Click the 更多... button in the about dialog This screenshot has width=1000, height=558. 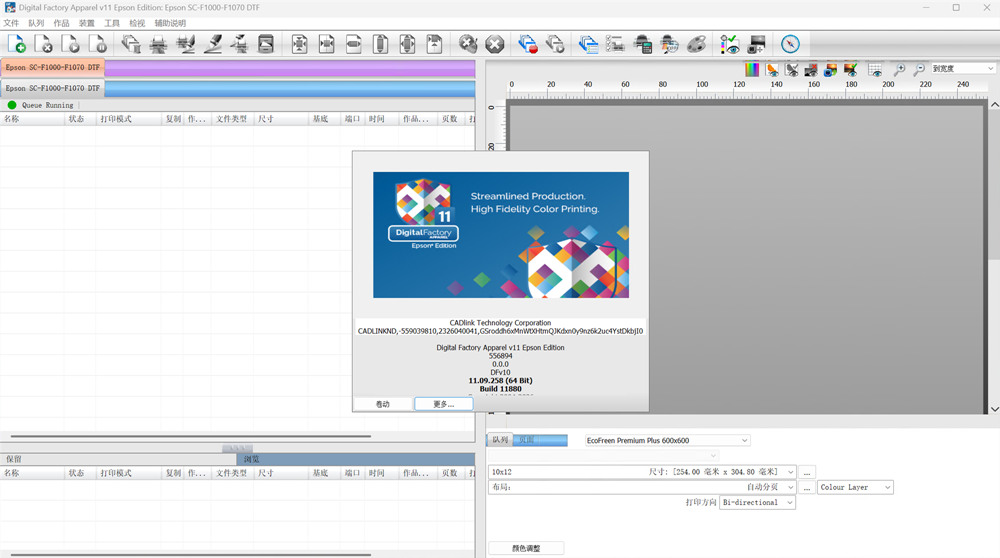click(x=444, y=404)
